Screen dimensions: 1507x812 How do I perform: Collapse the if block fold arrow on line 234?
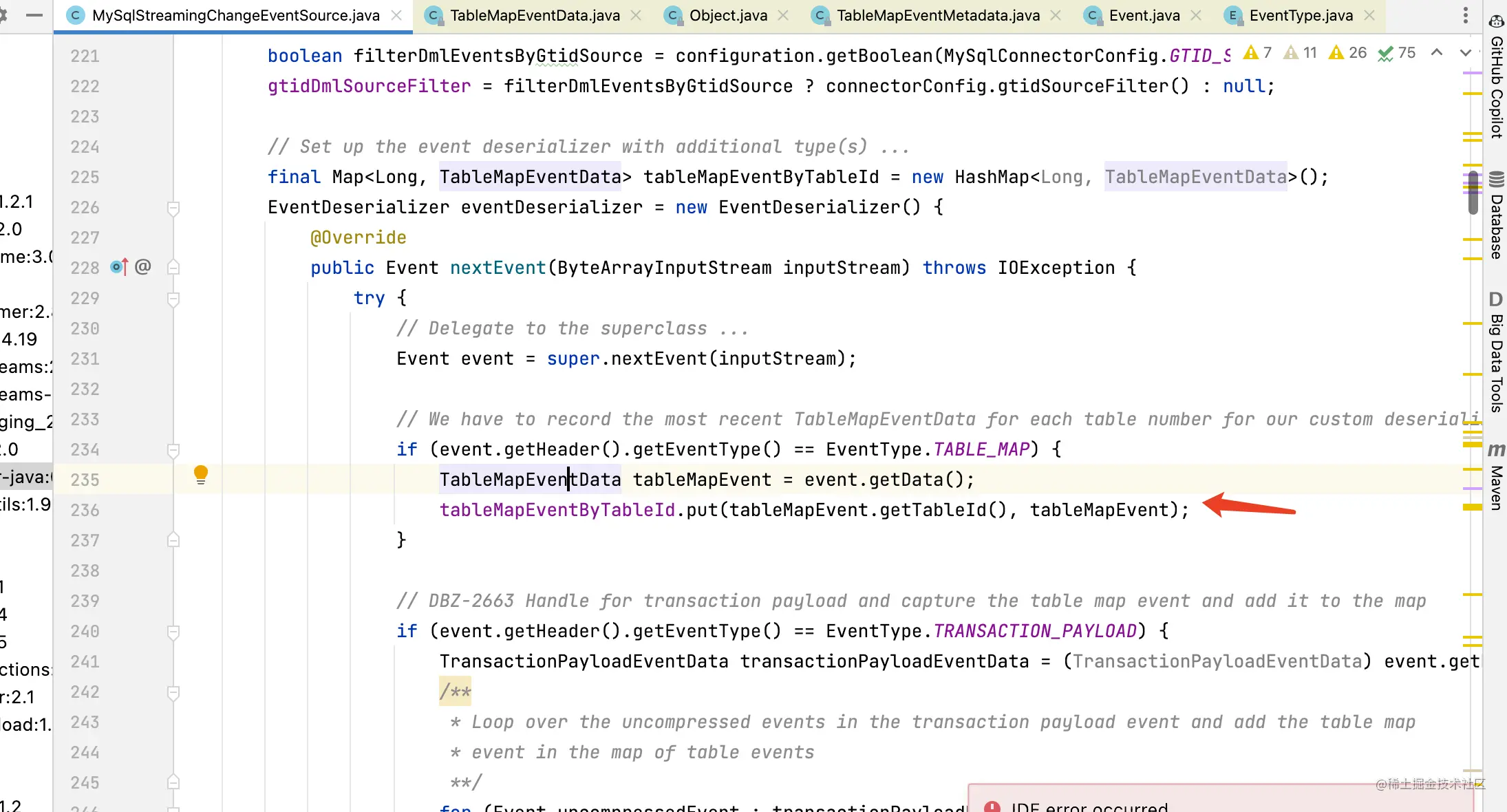173,451
